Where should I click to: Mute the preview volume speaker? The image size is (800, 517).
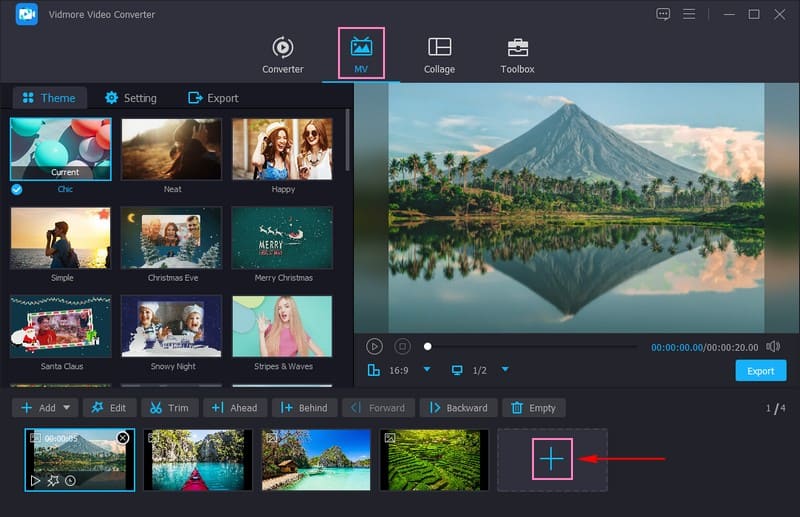coord(772,346)
